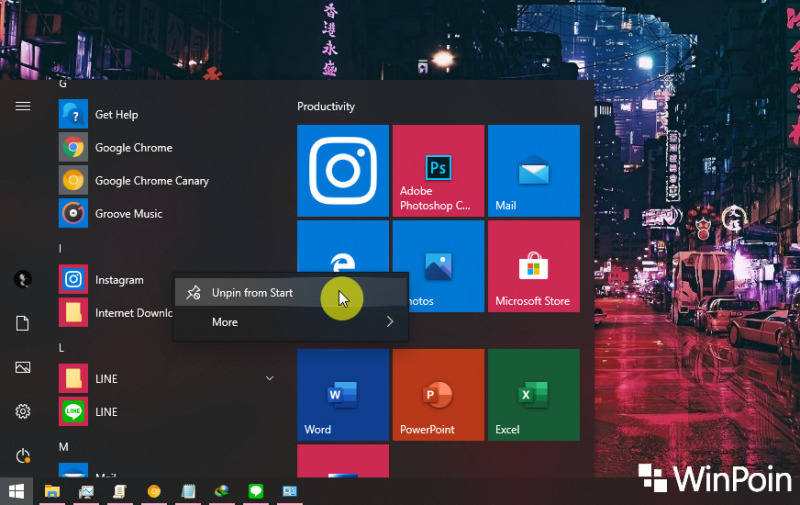Expand the Start menu hamburger button
This screenshot has width=800, height=505.
click(x=22, y=106)
